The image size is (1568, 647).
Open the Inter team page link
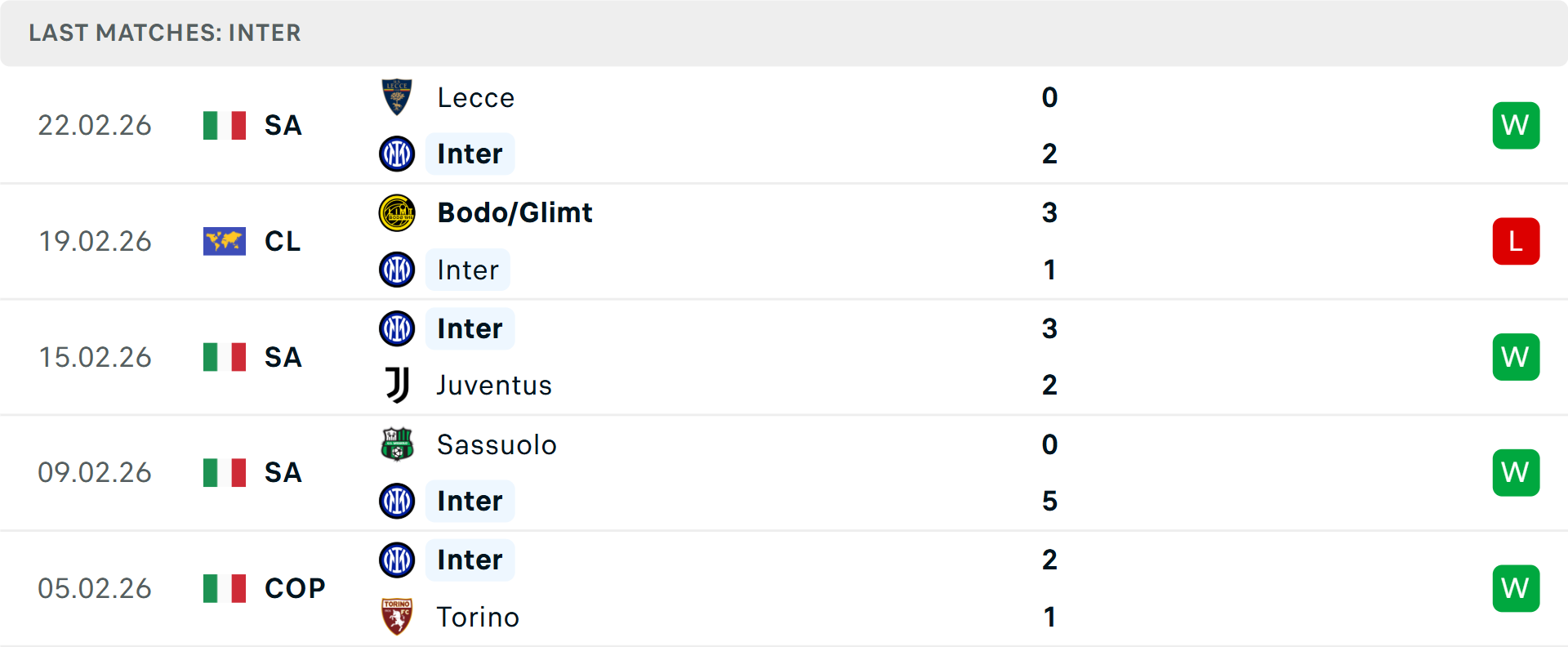tap(470, 154)
